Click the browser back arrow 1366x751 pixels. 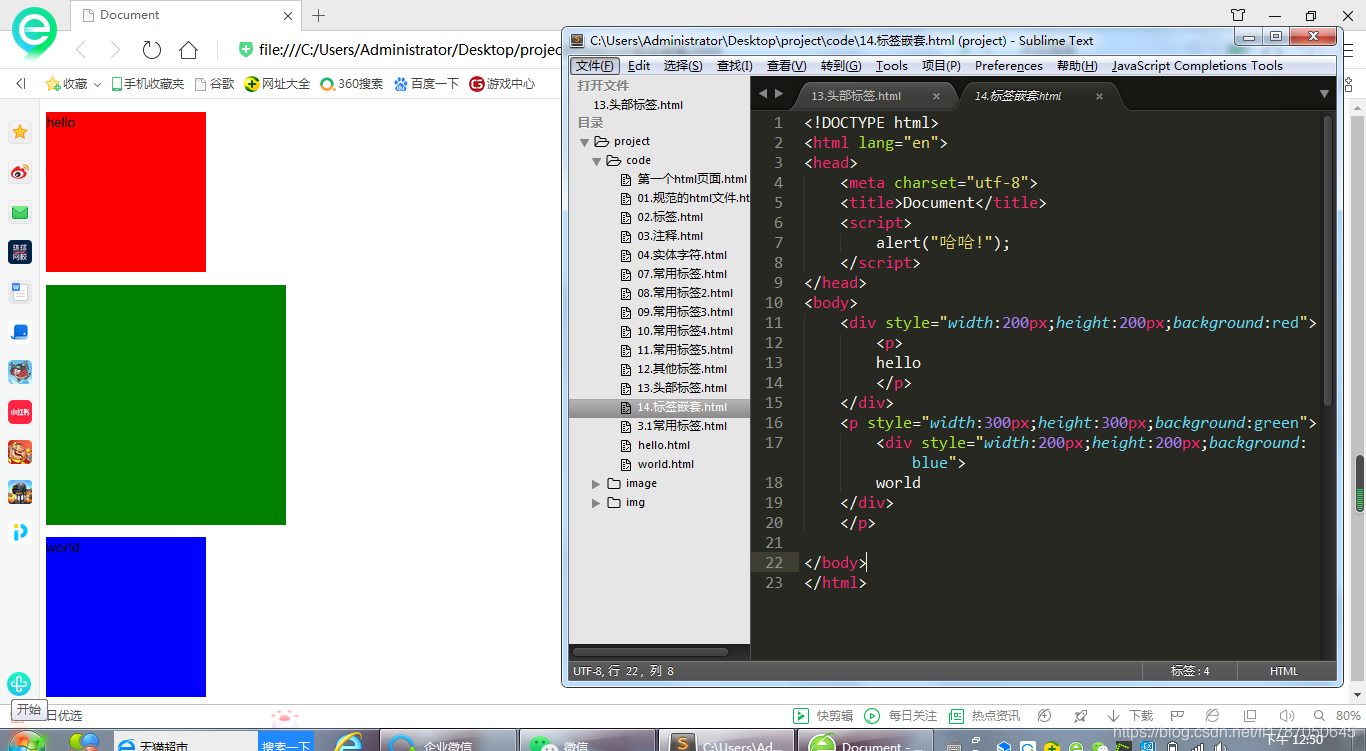coord(81,50)
